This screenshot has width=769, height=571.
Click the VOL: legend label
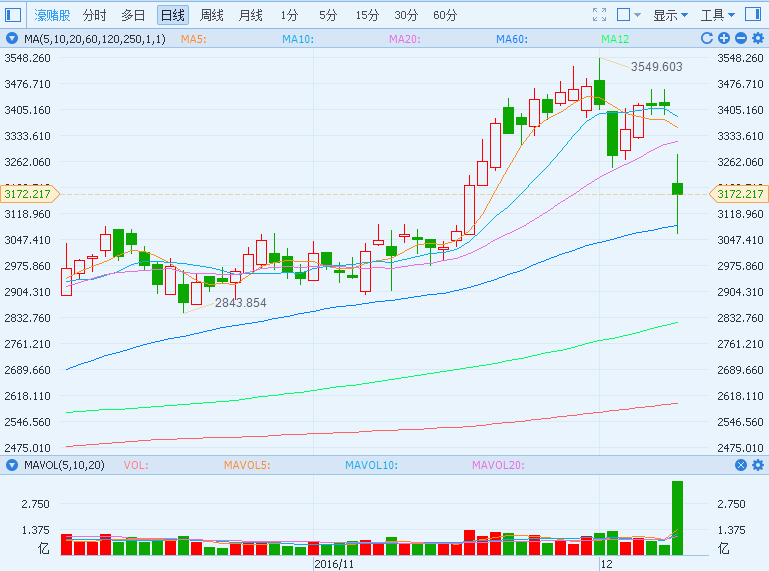[136, 465]
